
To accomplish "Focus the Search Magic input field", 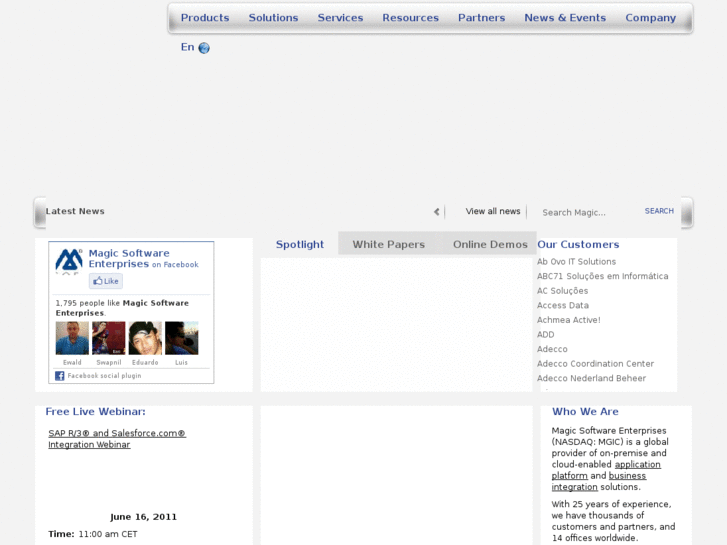I will [589, 212].
